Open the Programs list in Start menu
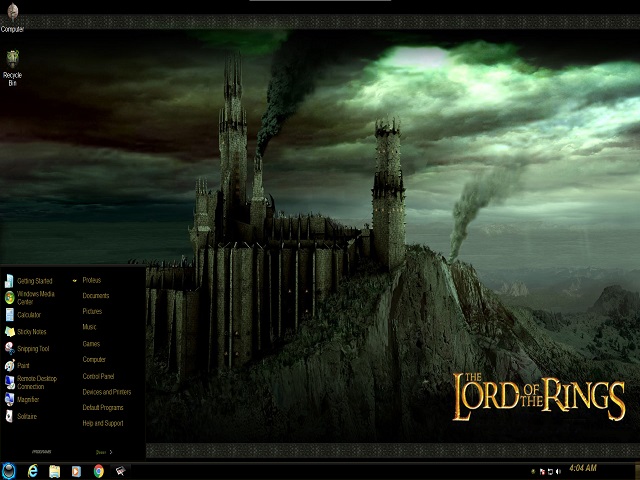Screen dimensions: 640x480 (x=42, y=452)
